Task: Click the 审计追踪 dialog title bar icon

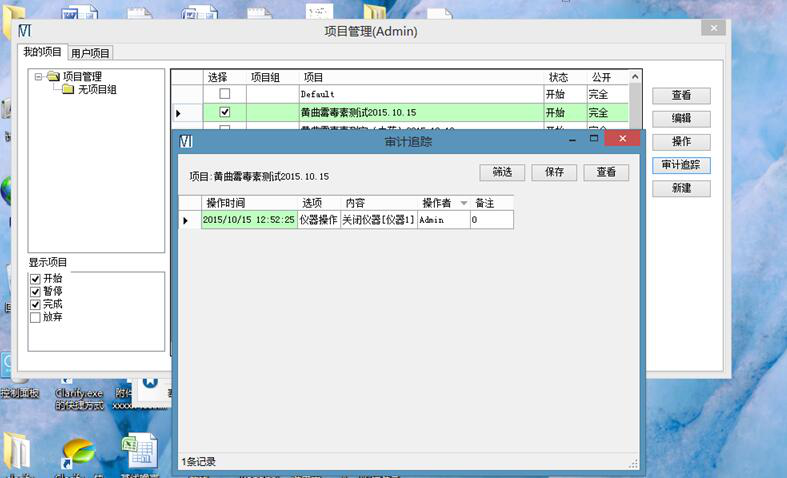Action: pos(185,142)
